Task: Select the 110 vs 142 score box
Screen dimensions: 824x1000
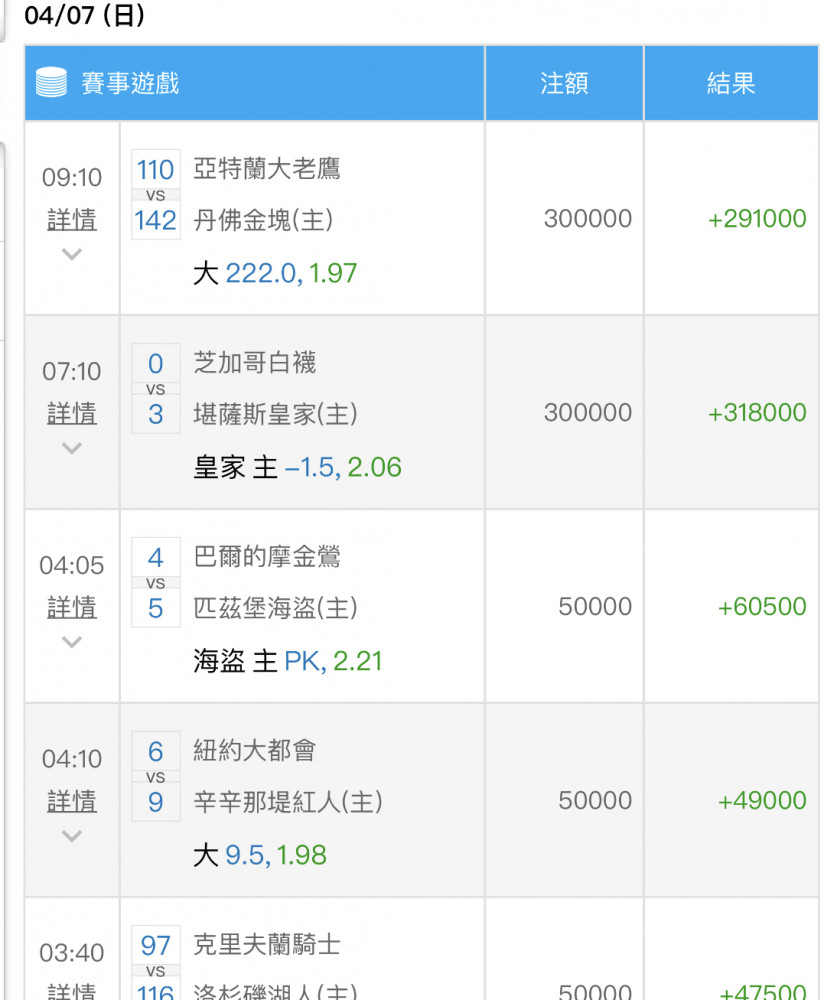Action: [156, 195]
